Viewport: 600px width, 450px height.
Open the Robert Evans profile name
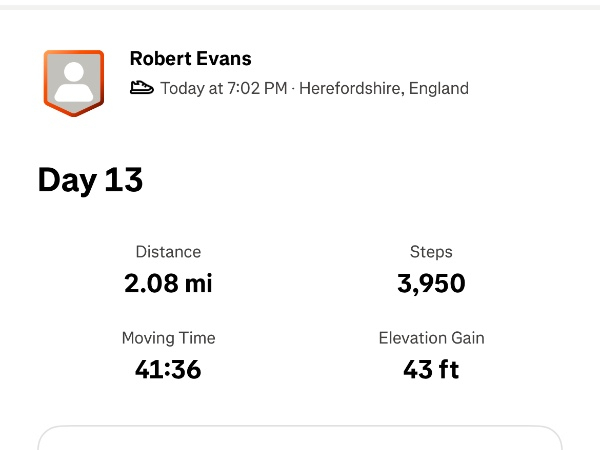190,59
